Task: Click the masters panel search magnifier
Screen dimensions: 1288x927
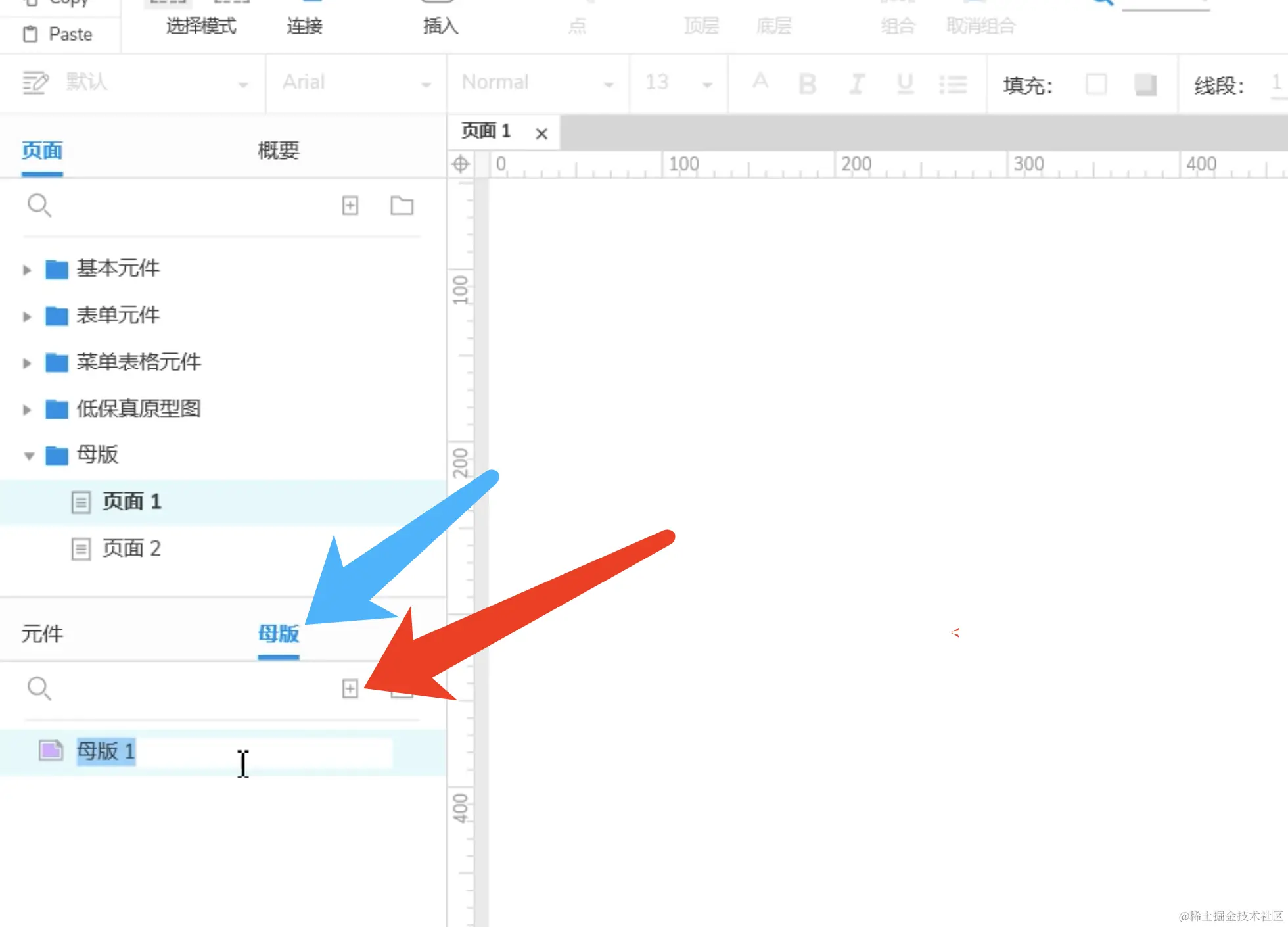Action: click(39, 688)
